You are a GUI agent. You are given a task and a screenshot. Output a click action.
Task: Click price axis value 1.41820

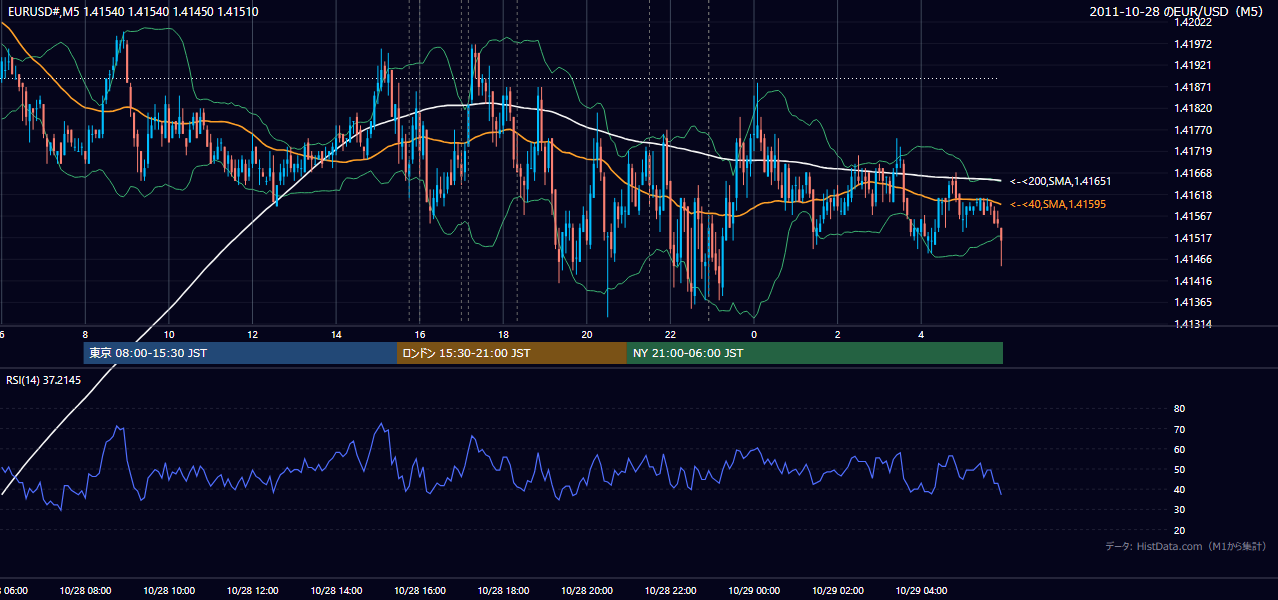pos(1194,108)
